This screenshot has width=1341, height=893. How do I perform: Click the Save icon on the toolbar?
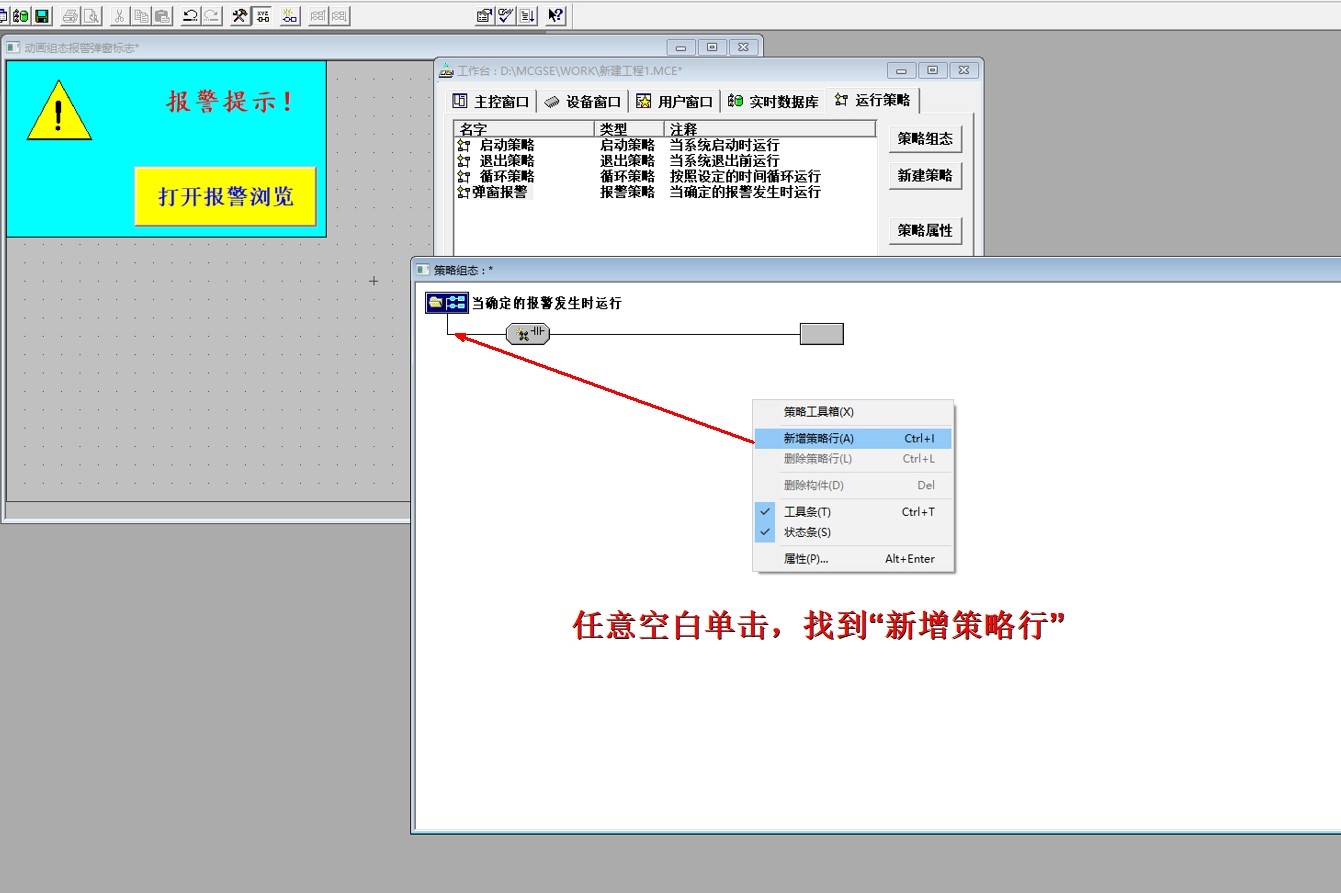click(x=40, y=15)
